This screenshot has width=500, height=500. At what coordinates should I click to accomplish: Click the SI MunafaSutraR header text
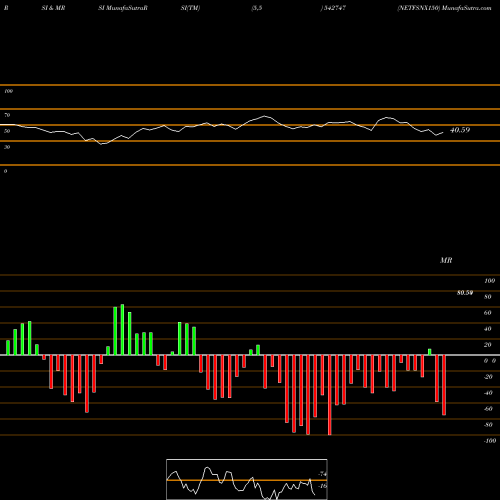[x=123, y=8]
